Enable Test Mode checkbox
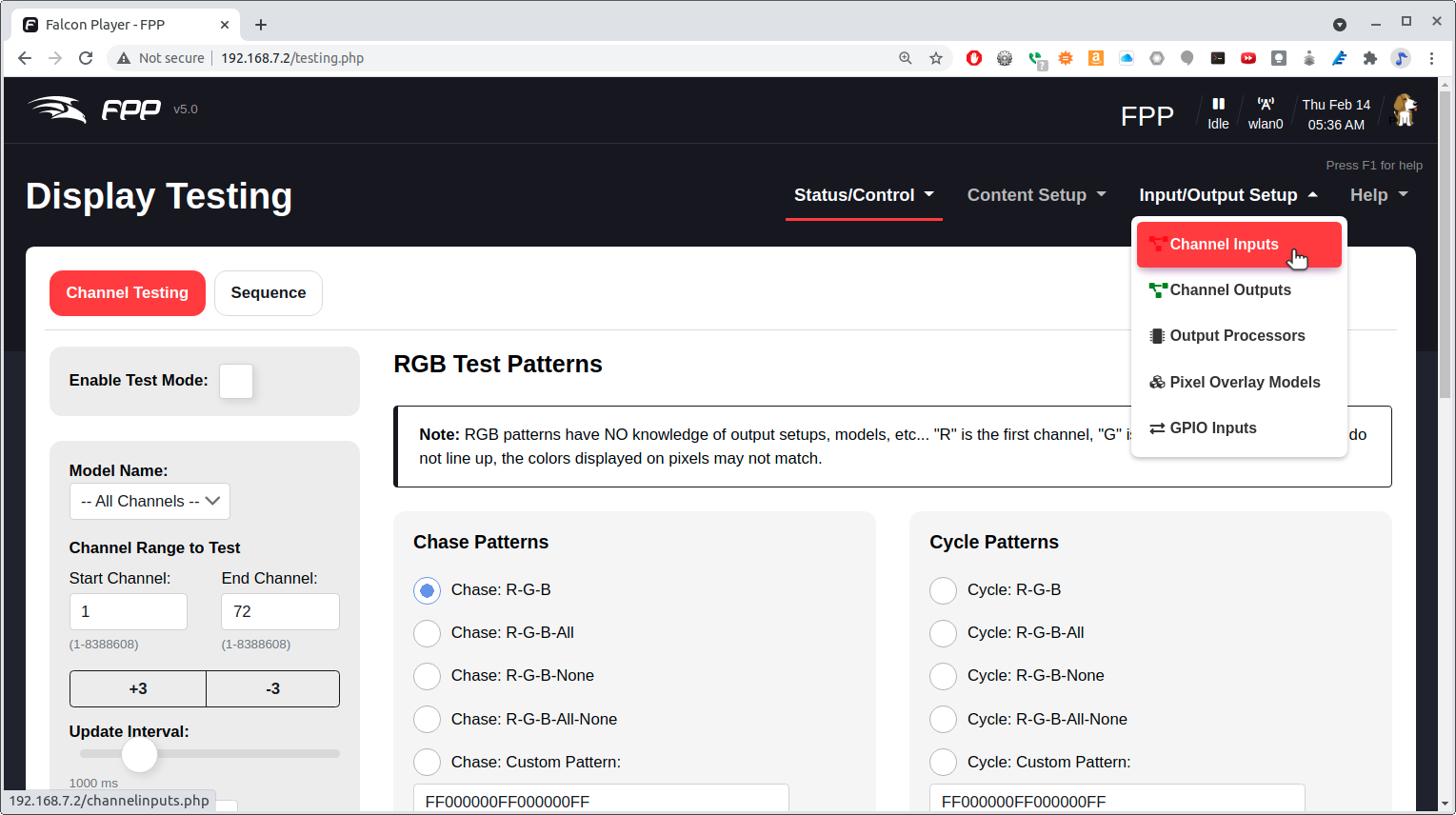 tap(236, 381)
